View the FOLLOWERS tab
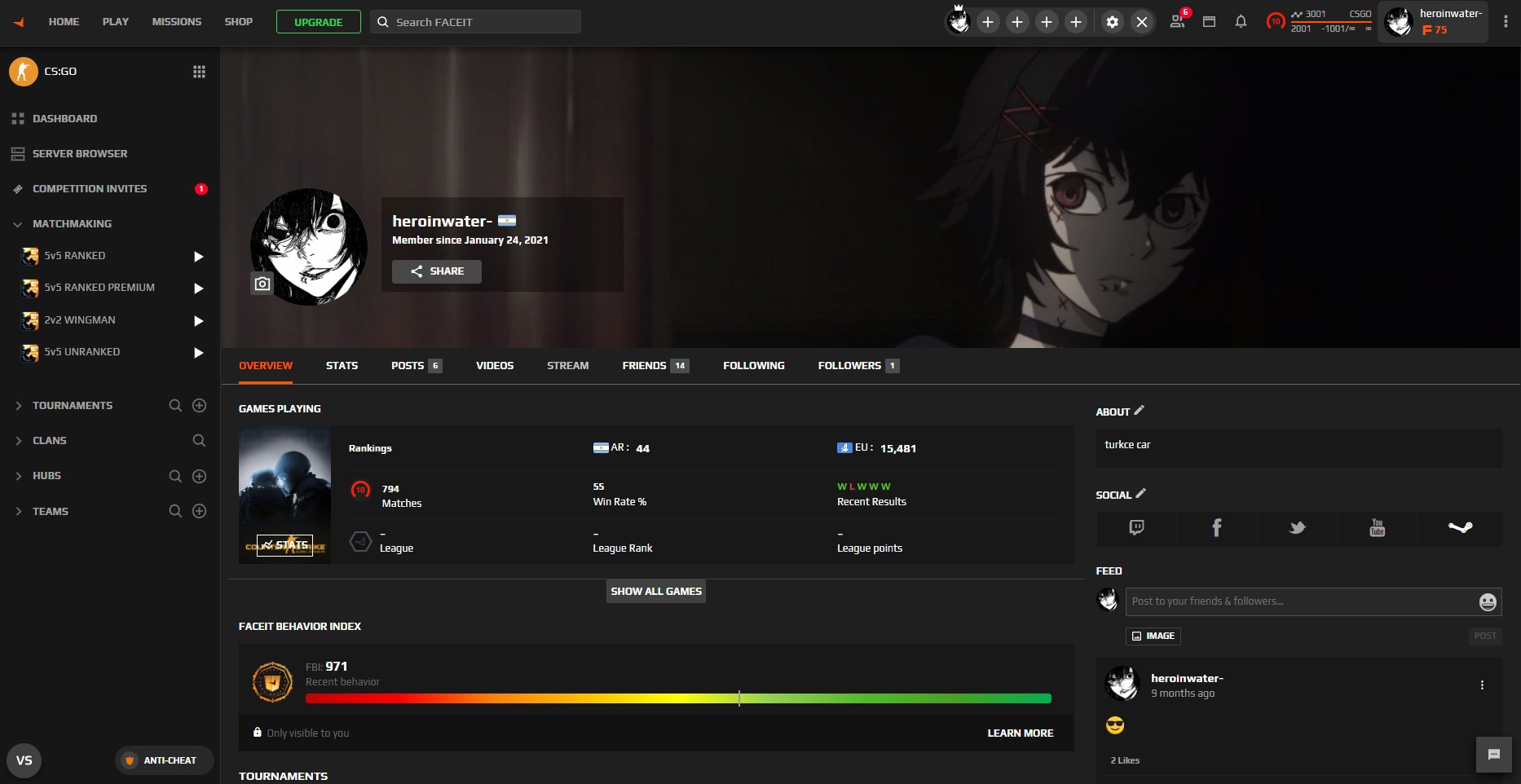The width and height of the screenshot is (1521, 784). tap(858, 366)
